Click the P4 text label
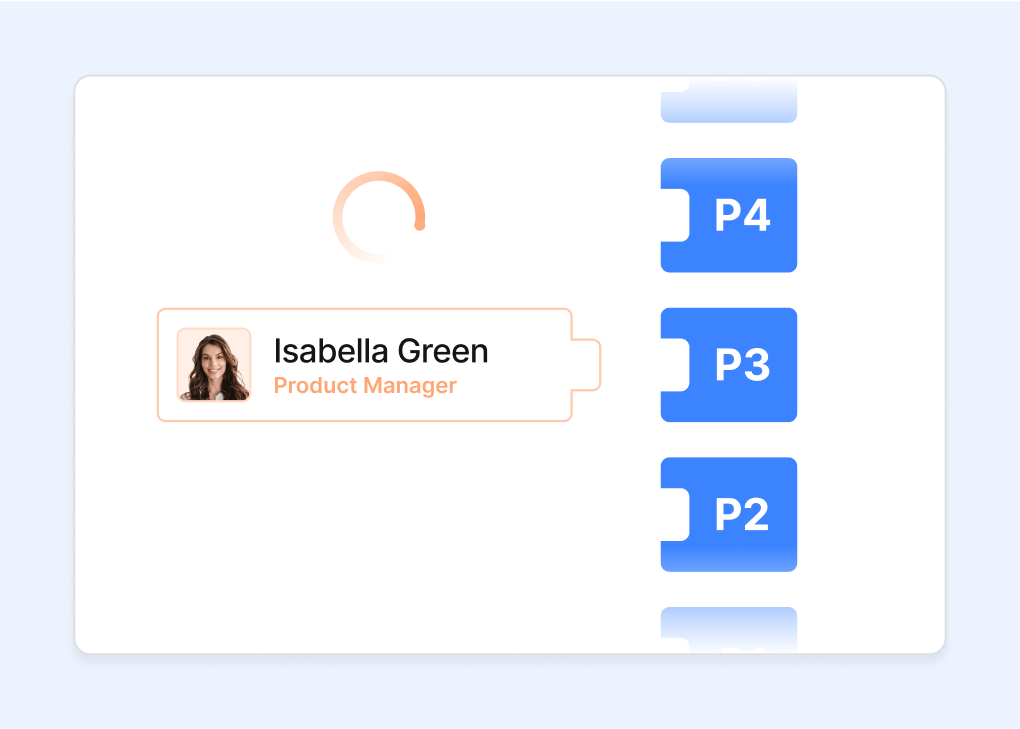Screen dimensions: 1020x729 click(x=742, y=215)
